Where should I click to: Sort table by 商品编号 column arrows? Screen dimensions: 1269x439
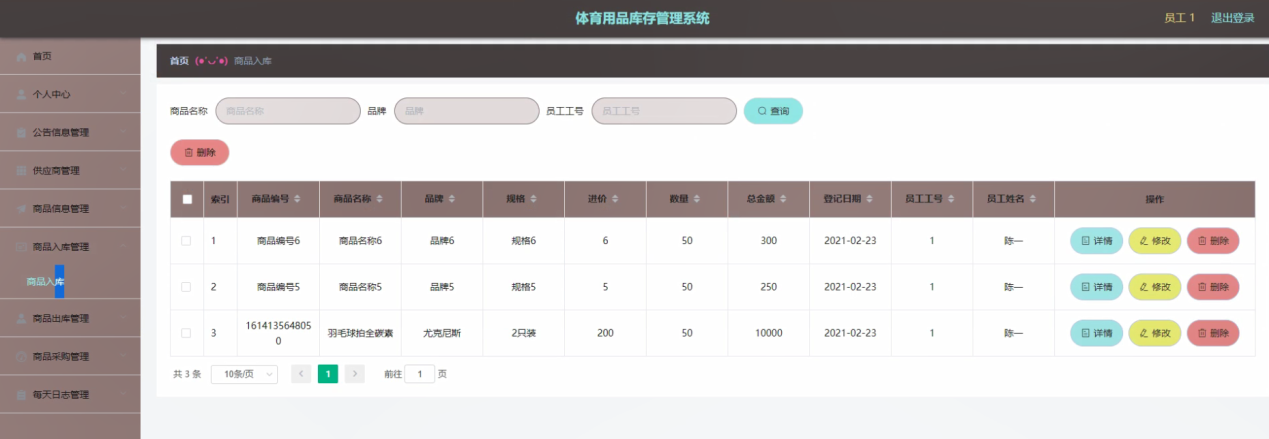296,199
